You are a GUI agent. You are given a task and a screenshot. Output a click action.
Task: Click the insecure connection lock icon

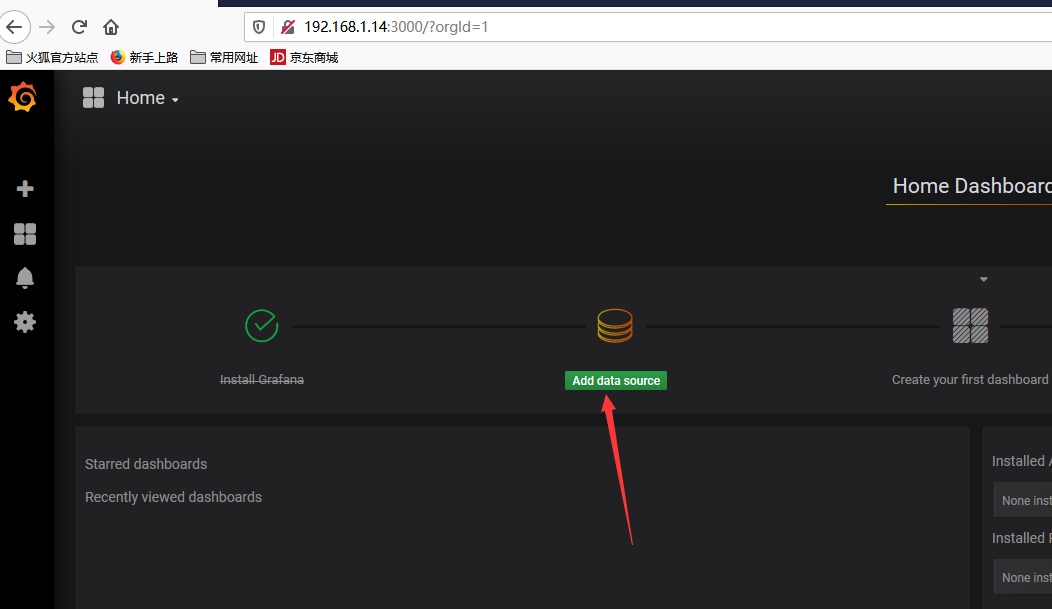(288, 27)
